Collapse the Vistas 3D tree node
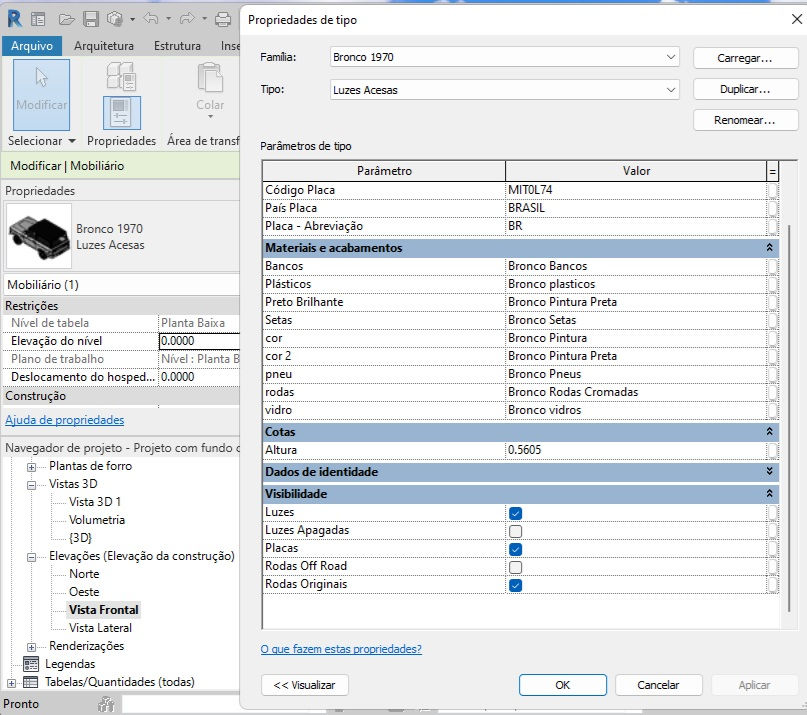The height and width of the screenshot is (715, 807). click(x=31, y=485)
